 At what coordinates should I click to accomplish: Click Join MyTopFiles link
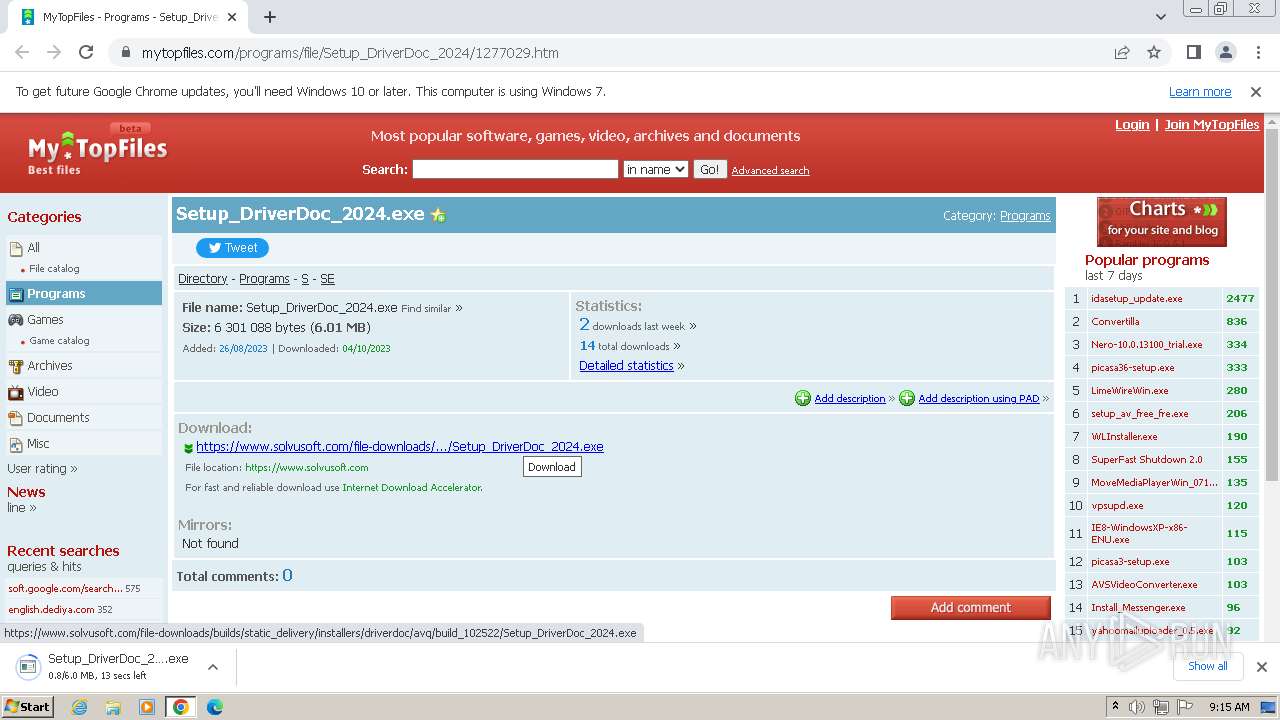coord(1212,125)
